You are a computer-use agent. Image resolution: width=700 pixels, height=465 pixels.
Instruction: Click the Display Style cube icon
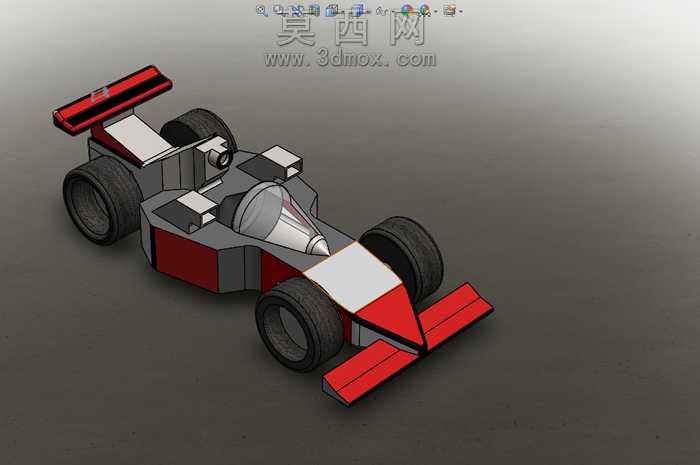pos(358,11)
